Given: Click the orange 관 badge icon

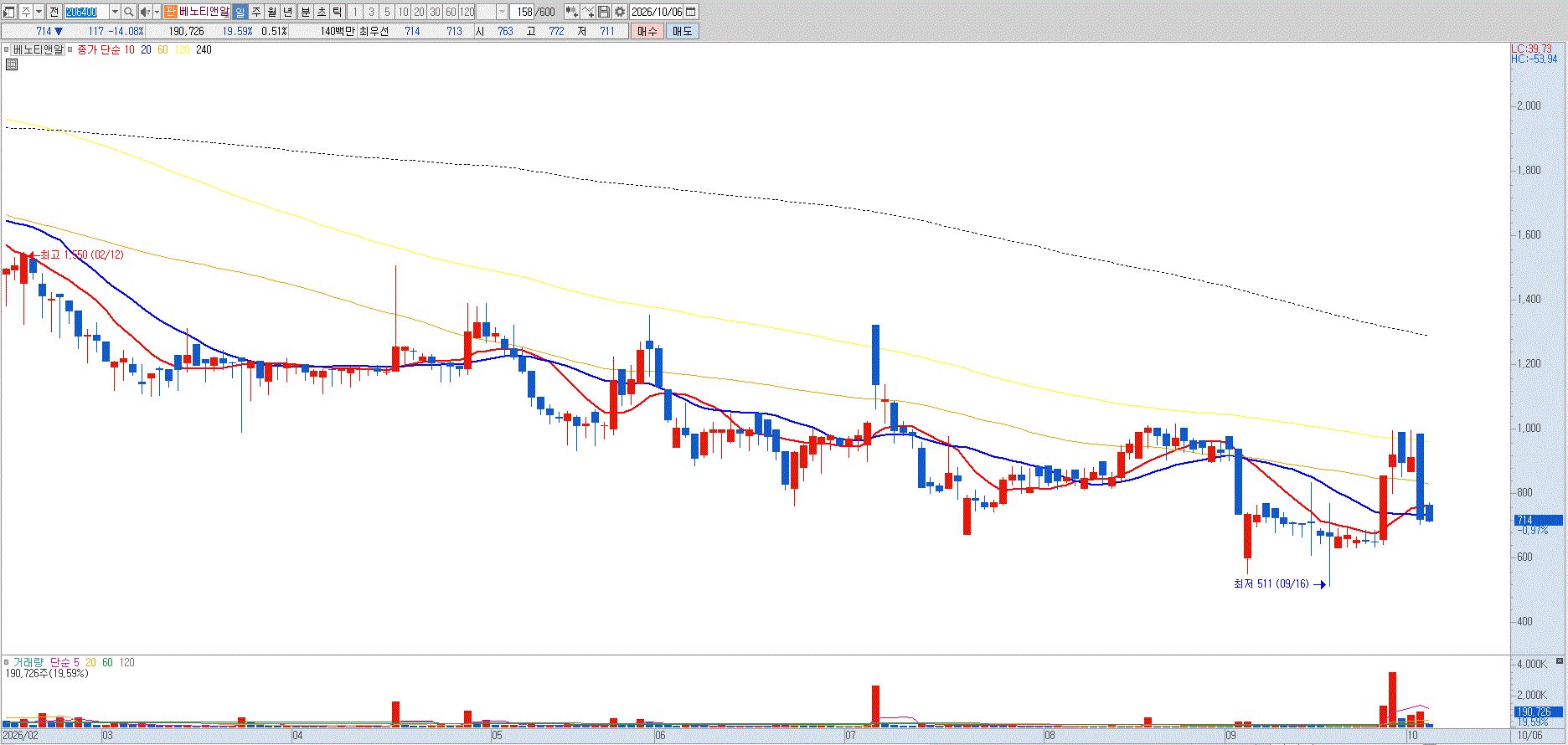Looking at the screenshot, I should [x=170, y=12].
